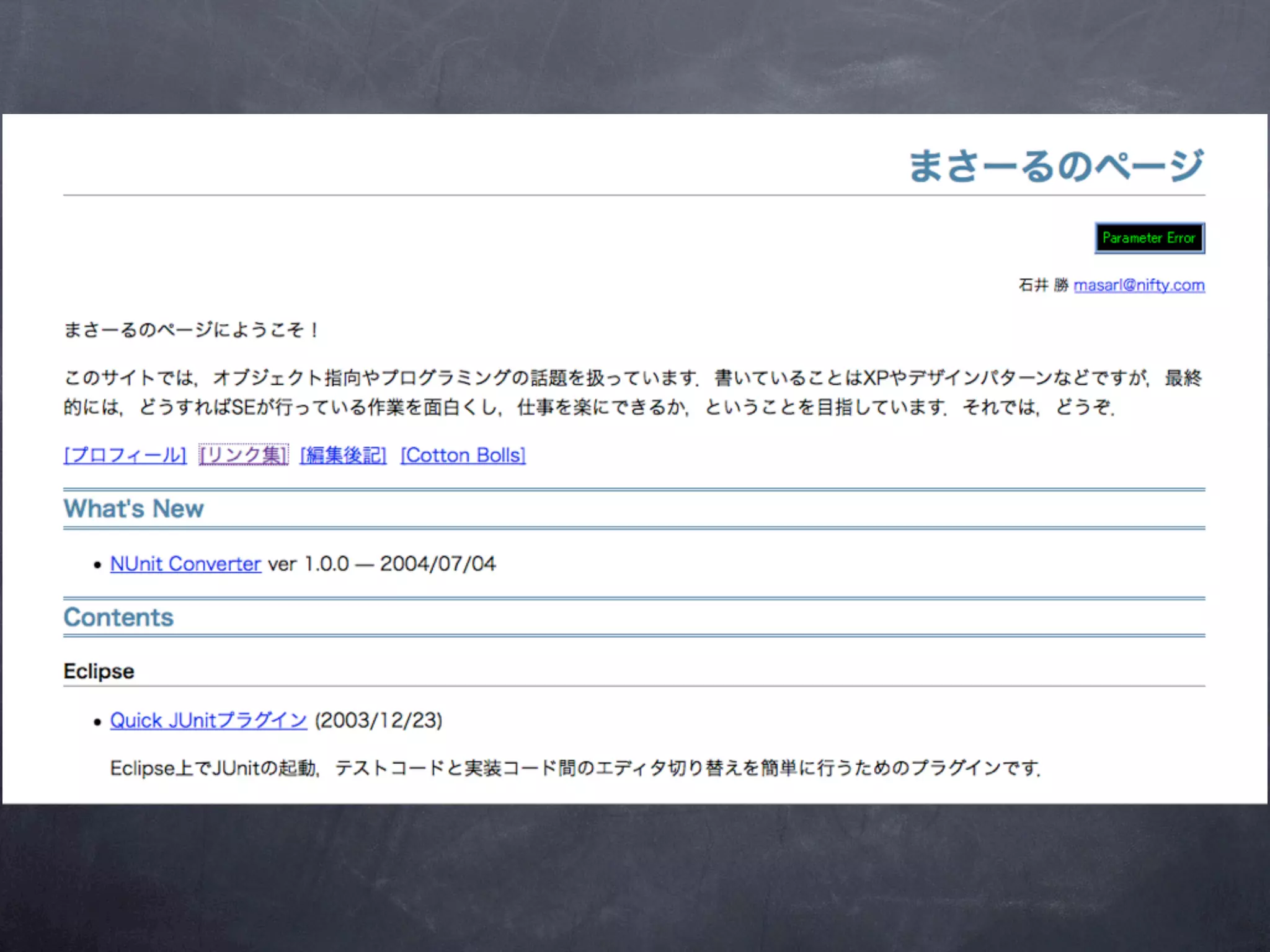Click the (2003/12/23) date text
Viewport: 1270px width, 952px height.
pyautogui.click(x=378, y=720)
